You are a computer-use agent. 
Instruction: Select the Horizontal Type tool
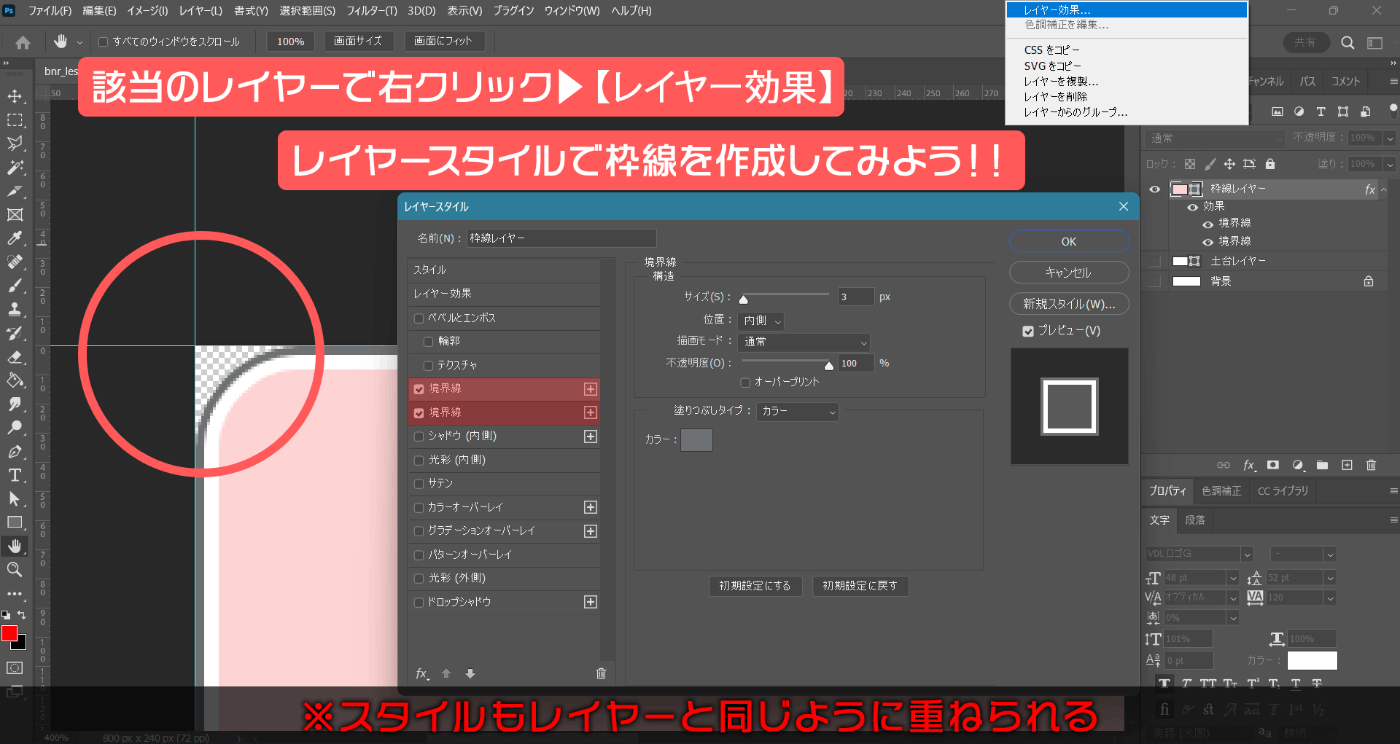(15, 475)
